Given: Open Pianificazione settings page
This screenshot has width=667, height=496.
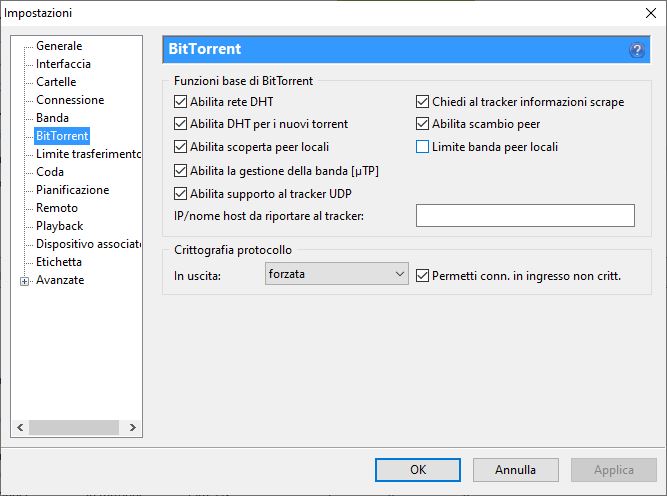Looking at the screenshot, I should (x=73, y=190).
